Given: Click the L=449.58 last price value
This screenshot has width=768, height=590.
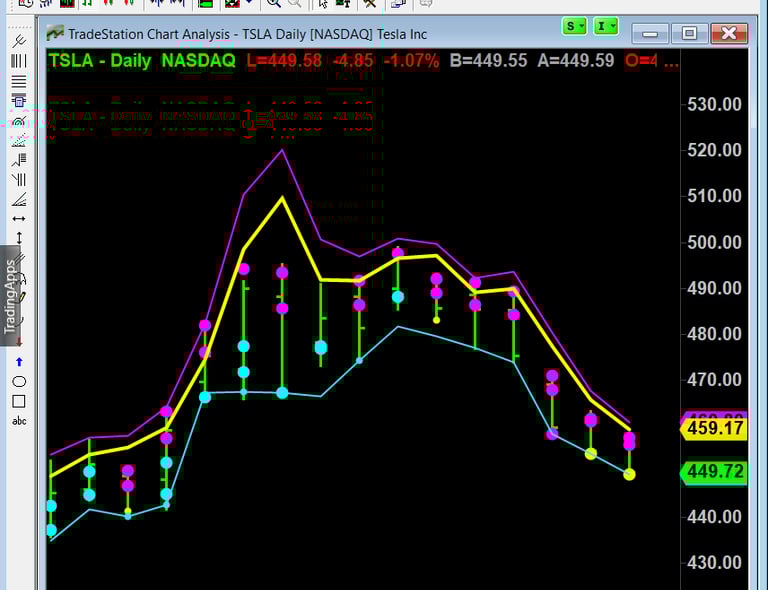Looking at the screenshot, I should [284, 61].
